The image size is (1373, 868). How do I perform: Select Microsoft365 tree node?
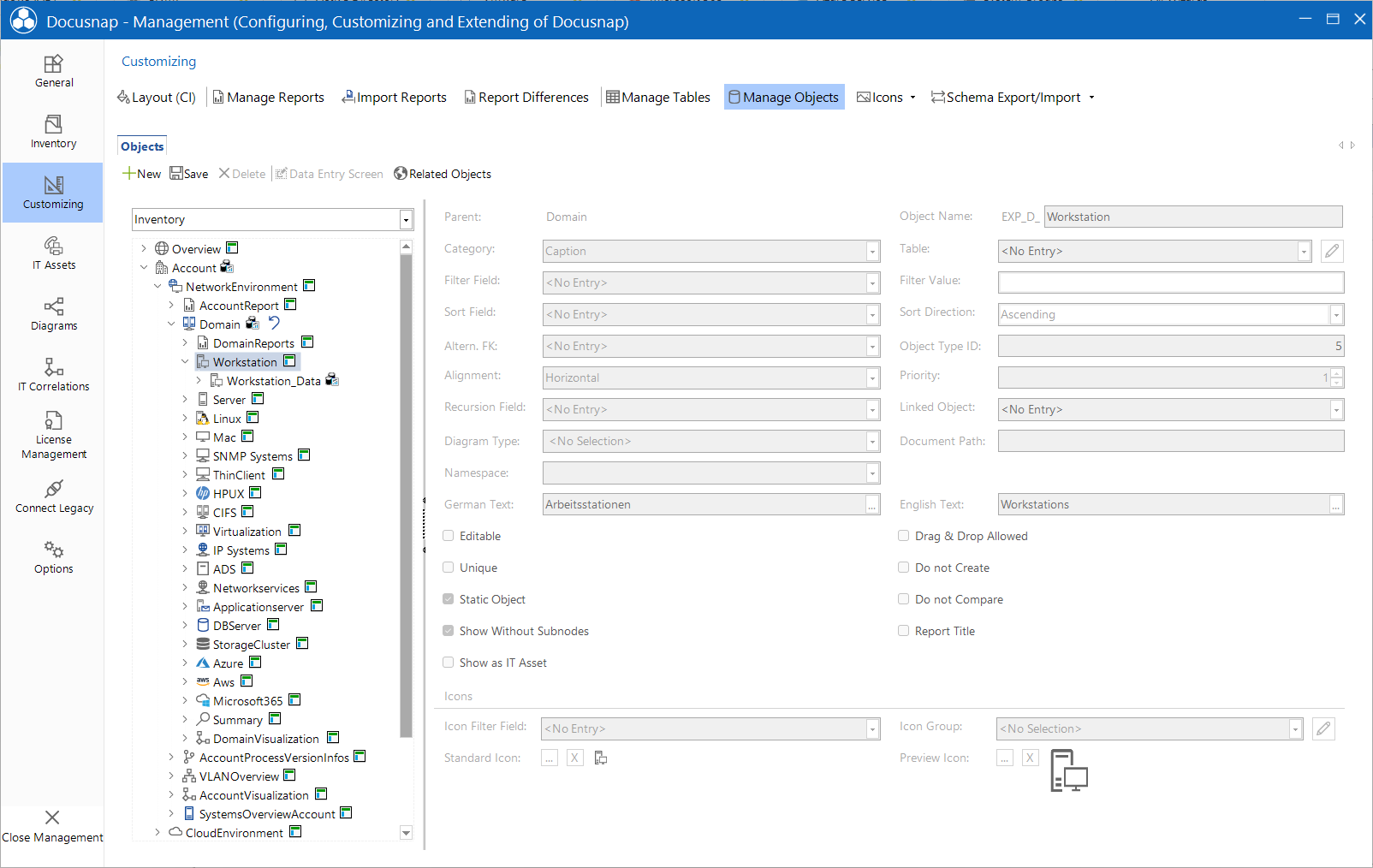pyautogui.click(x=247, y=701)
